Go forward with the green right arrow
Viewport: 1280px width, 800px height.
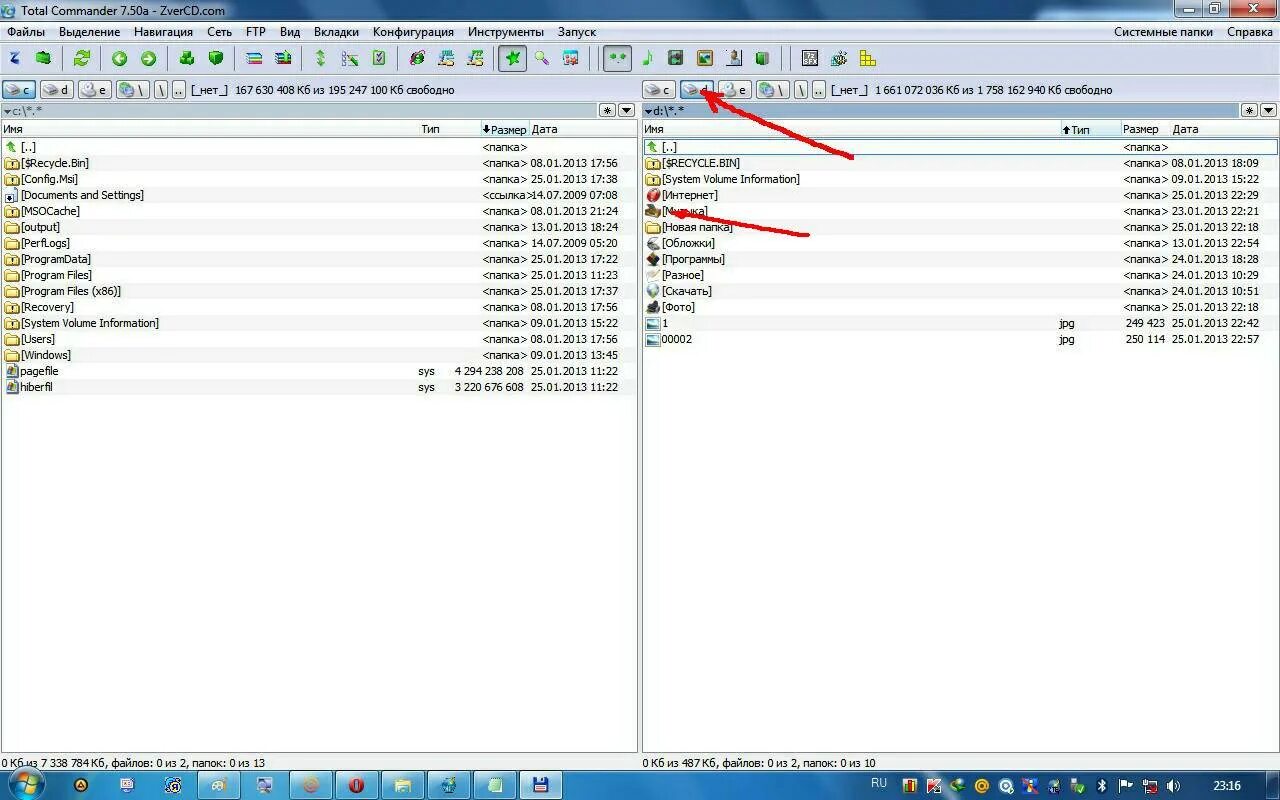pyautogui.click(x=148, y=58)
